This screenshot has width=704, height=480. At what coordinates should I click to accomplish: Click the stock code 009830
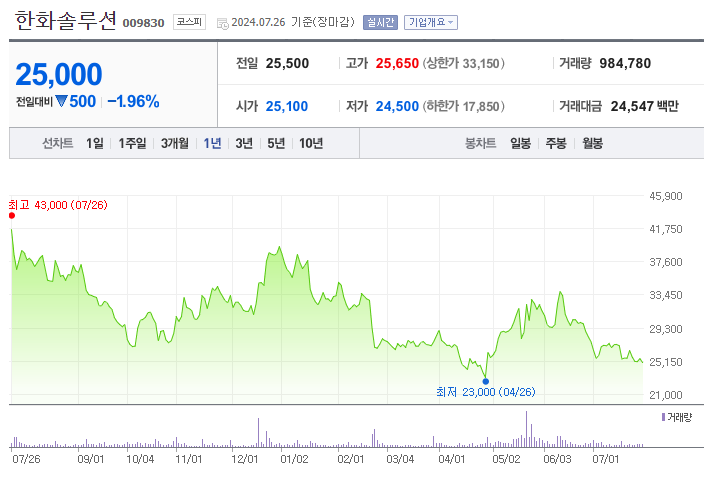tap(143, 23)
